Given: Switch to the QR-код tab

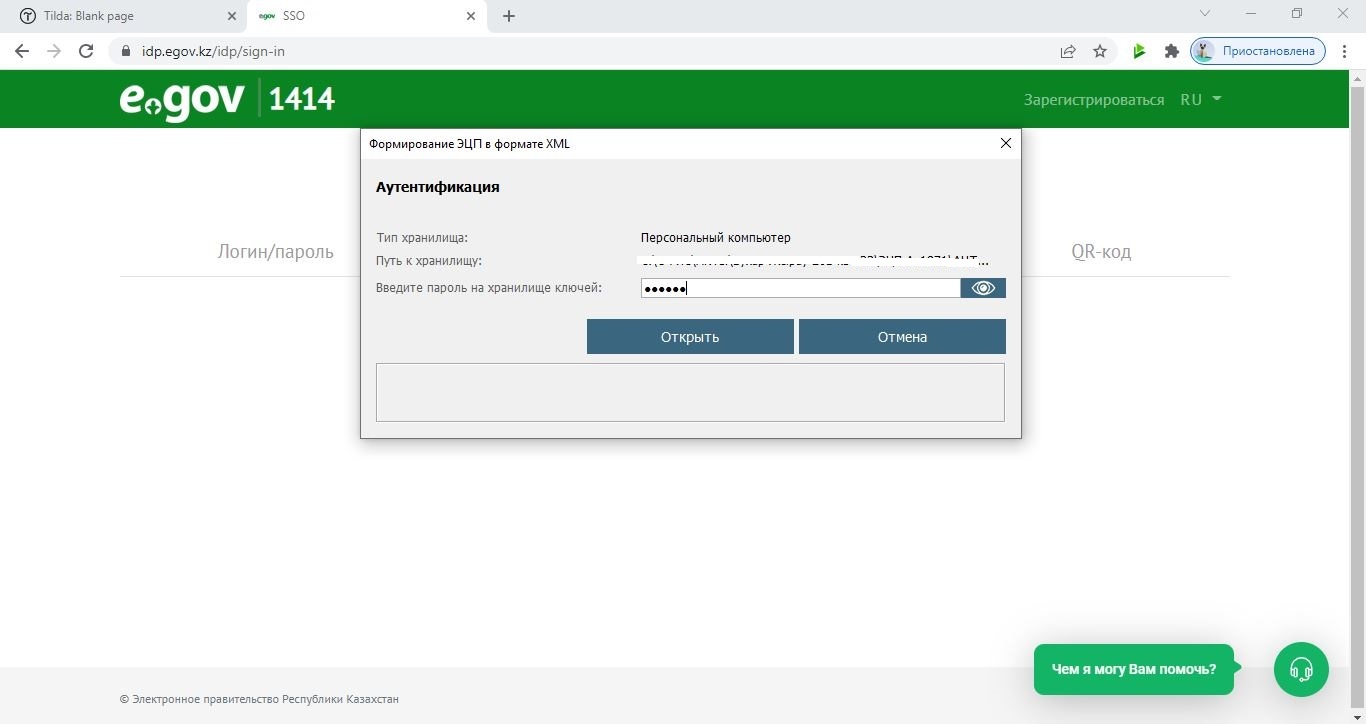Looking at the screenshot, I should coord(1101,251).
